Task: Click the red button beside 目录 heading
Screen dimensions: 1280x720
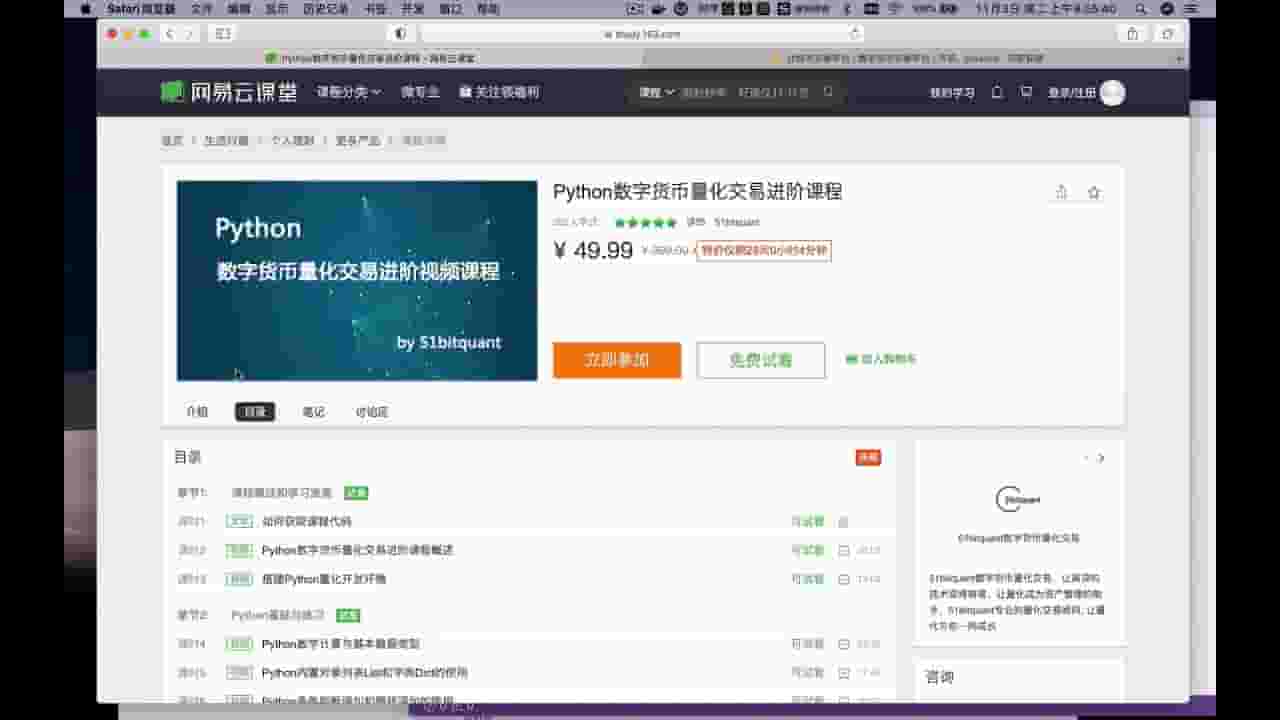Action: [x=868, y=457]
